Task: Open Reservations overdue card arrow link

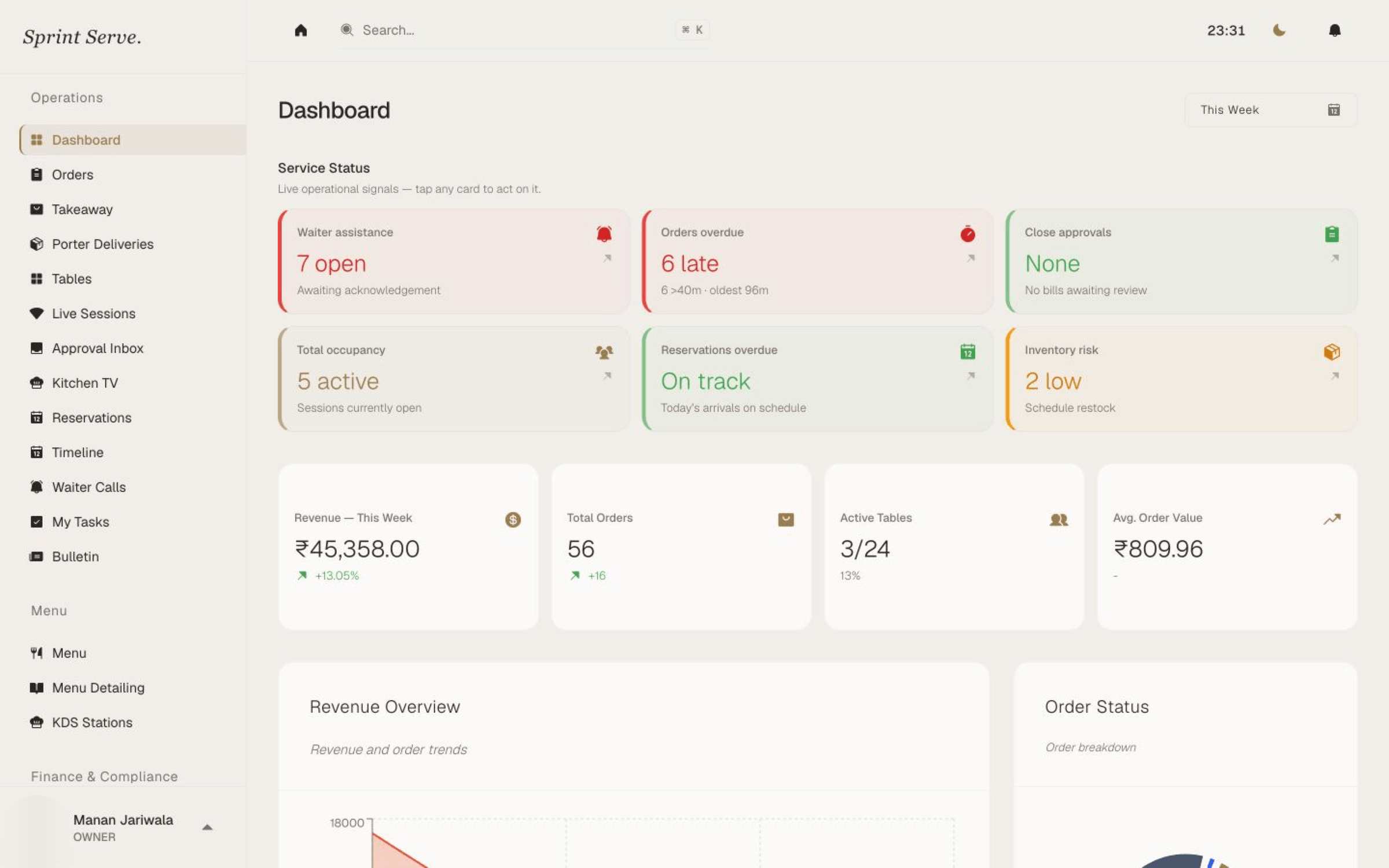Action: click(971, 376)
